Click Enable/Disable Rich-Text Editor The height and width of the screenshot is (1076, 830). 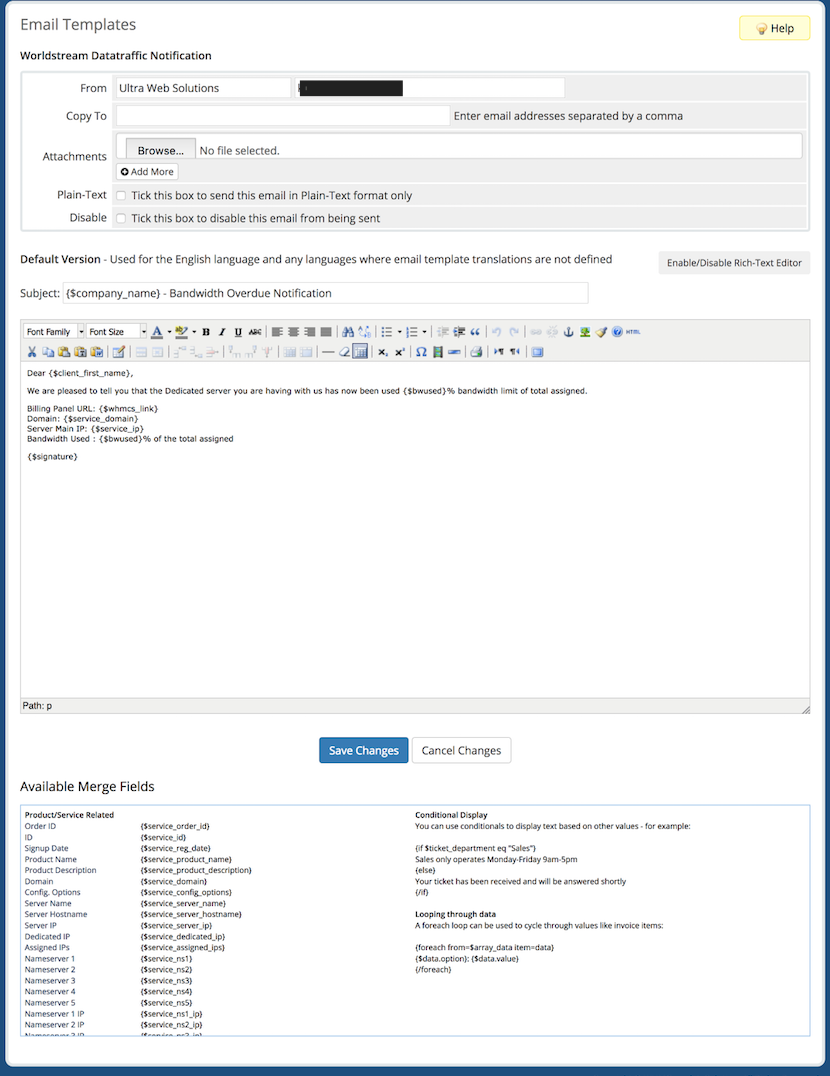click(x=733, y=262)
